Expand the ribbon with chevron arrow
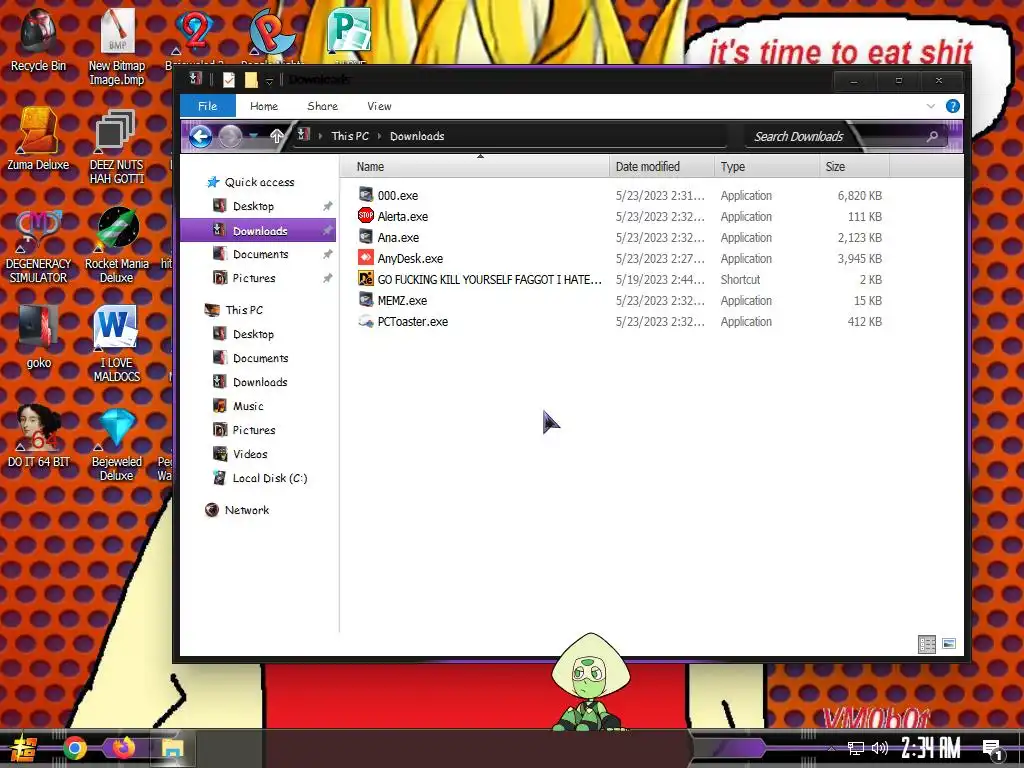This screenshot has width=1024, height=768. (931, 106)
